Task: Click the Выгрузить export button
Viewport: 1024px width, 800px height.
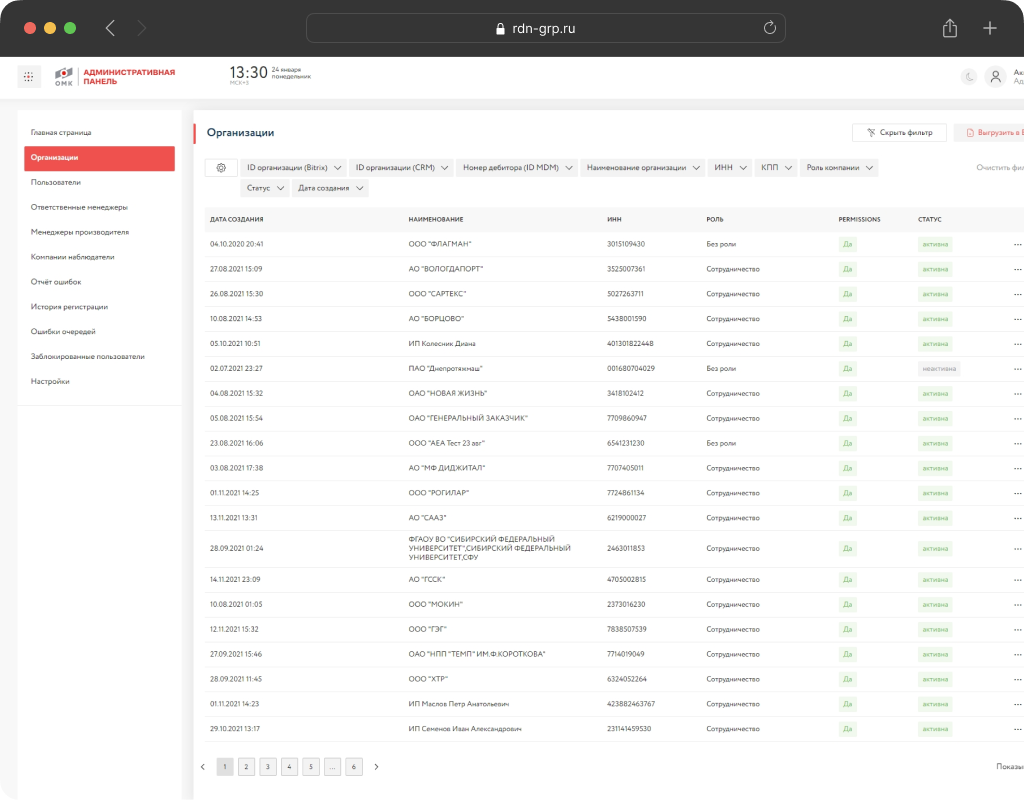Action: click(989, 133)
